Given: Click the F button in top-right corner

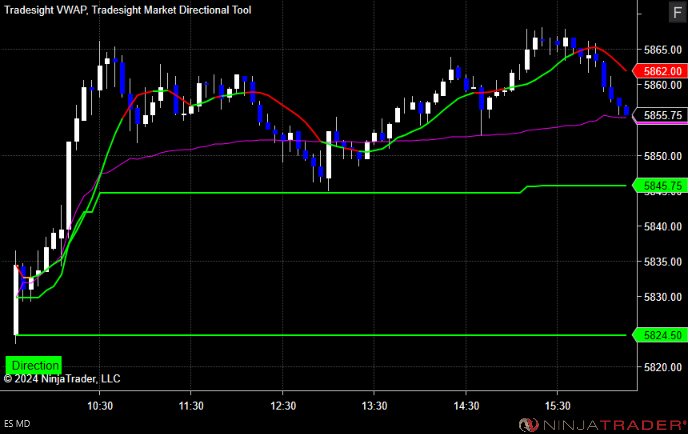Looking at the screenshot, I should [x=677, y=12].
